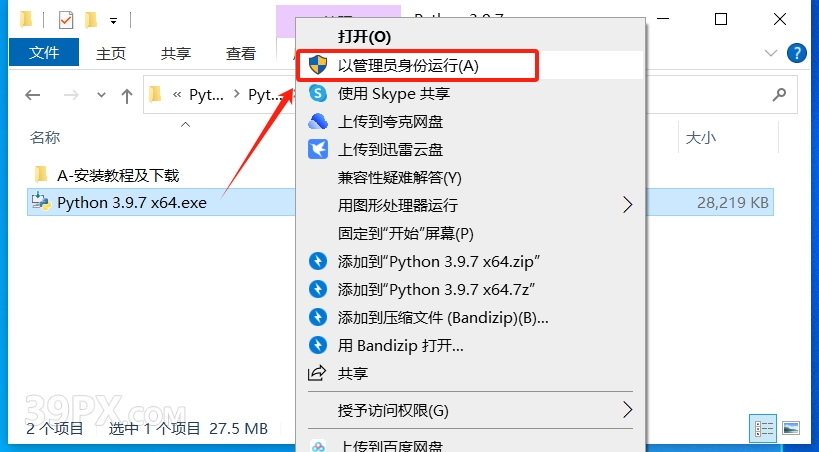Click the 迅雷云盘 bird icon
The width and height of the screenshot is (819, 452).
click(318, 150)
